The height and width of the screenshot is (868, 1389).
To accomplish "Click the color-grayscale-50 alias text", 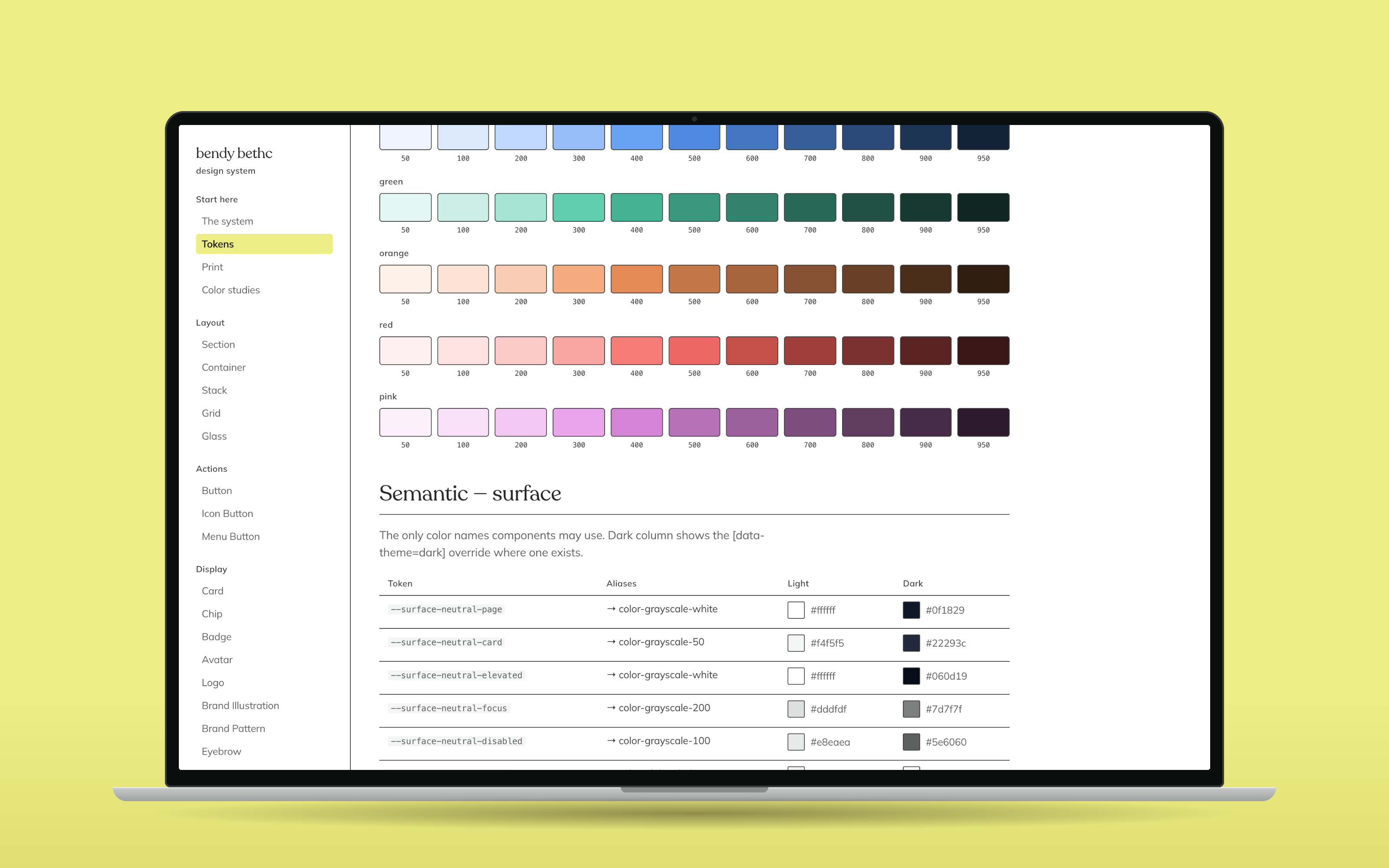I will pyautogui.click(x=661, y=642).
